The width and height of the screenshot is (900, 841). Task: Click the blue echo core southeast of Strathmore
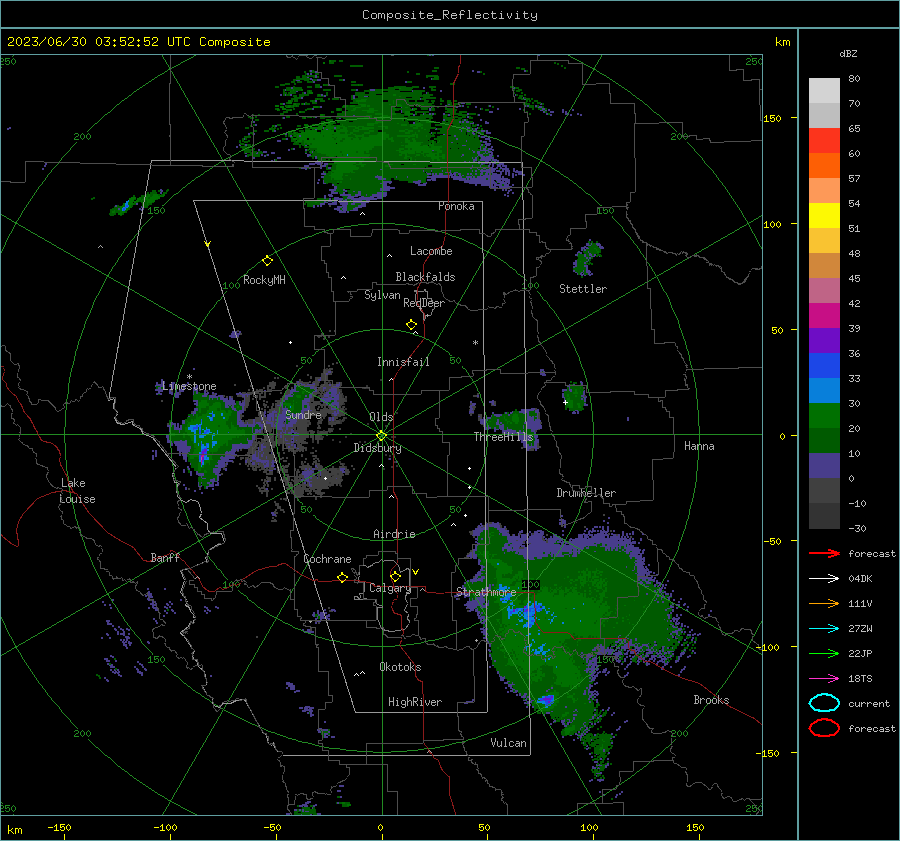pyautogui.click(x=527, y=613)
